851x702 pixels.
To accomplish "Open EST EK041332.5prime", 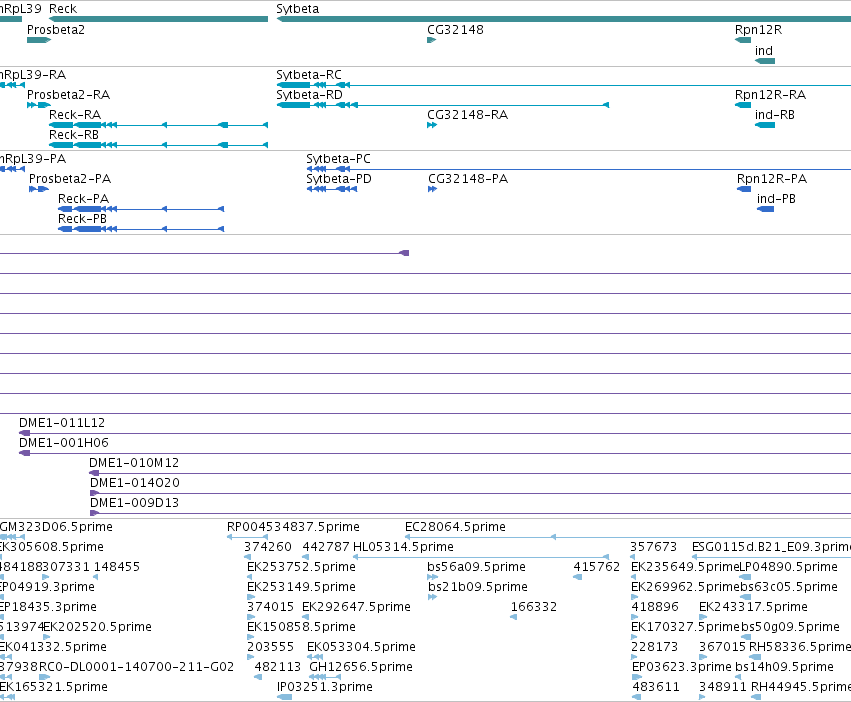I will pyautogui.click(x=53, y=647).
